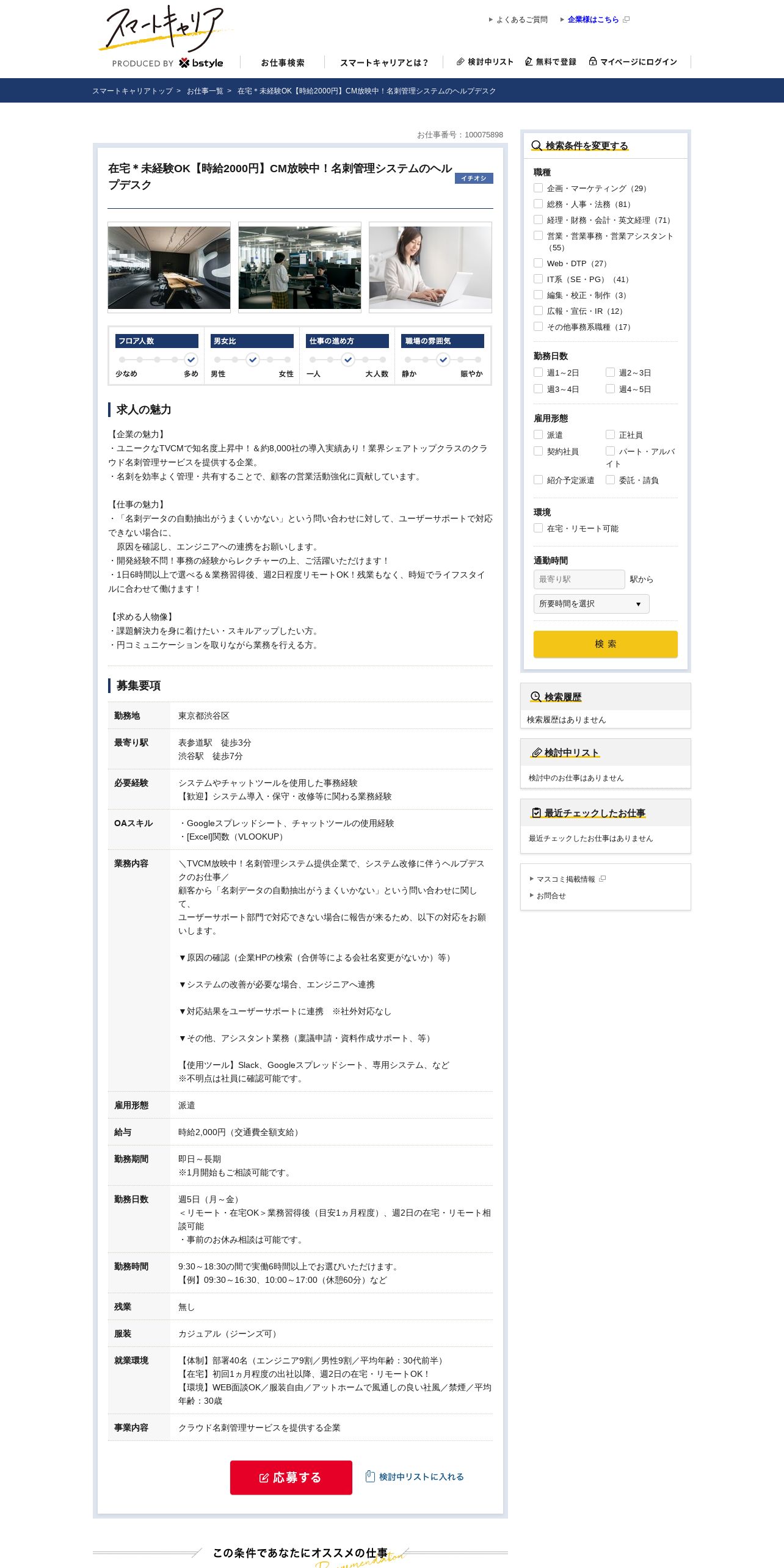Viewport: 784px width, 1568px height.
Task: Click the arrow icon before よくあるご質問
Action: (491, 20)
